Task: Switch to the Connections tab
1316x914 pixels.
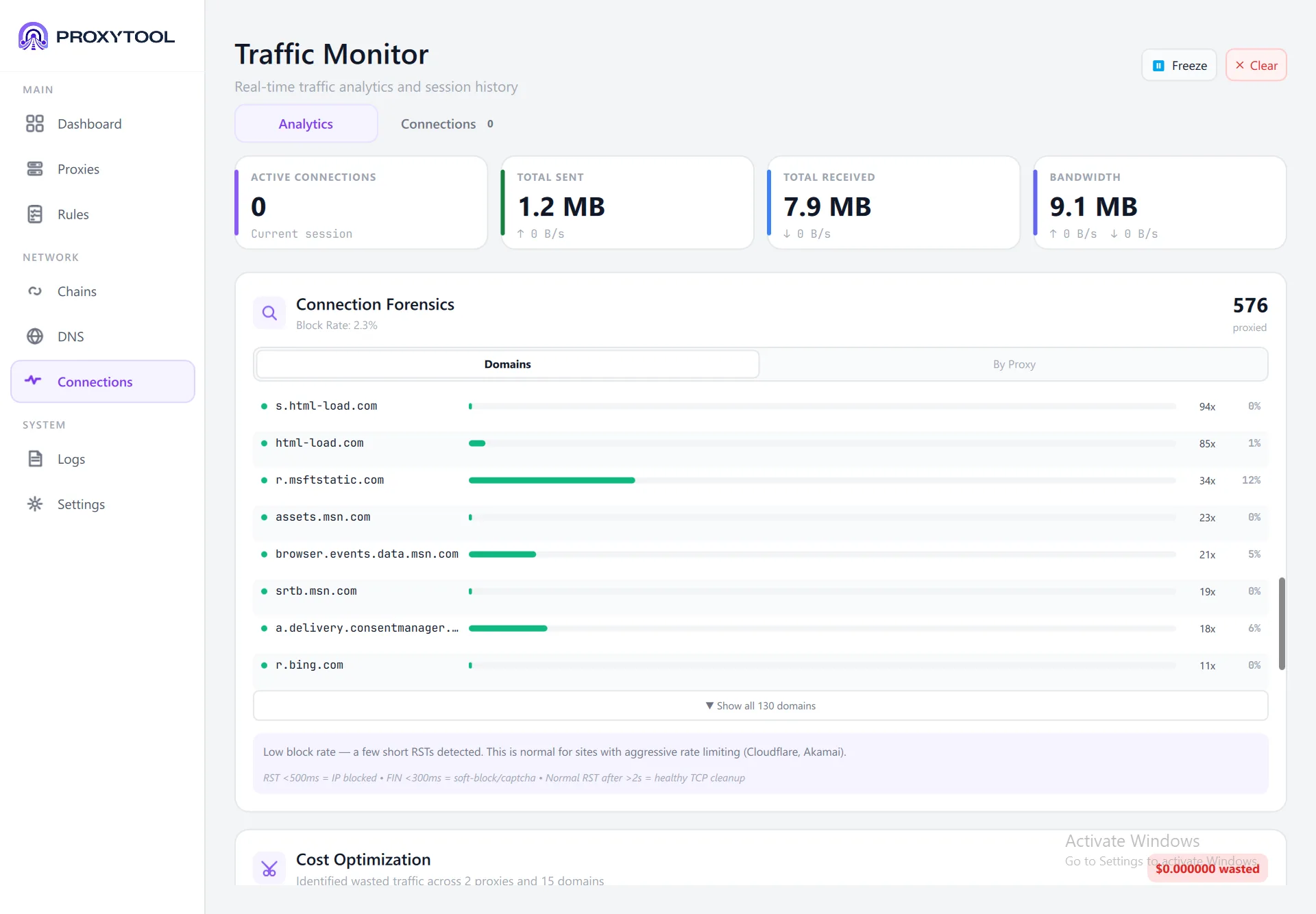Action: tap(446, 124)
